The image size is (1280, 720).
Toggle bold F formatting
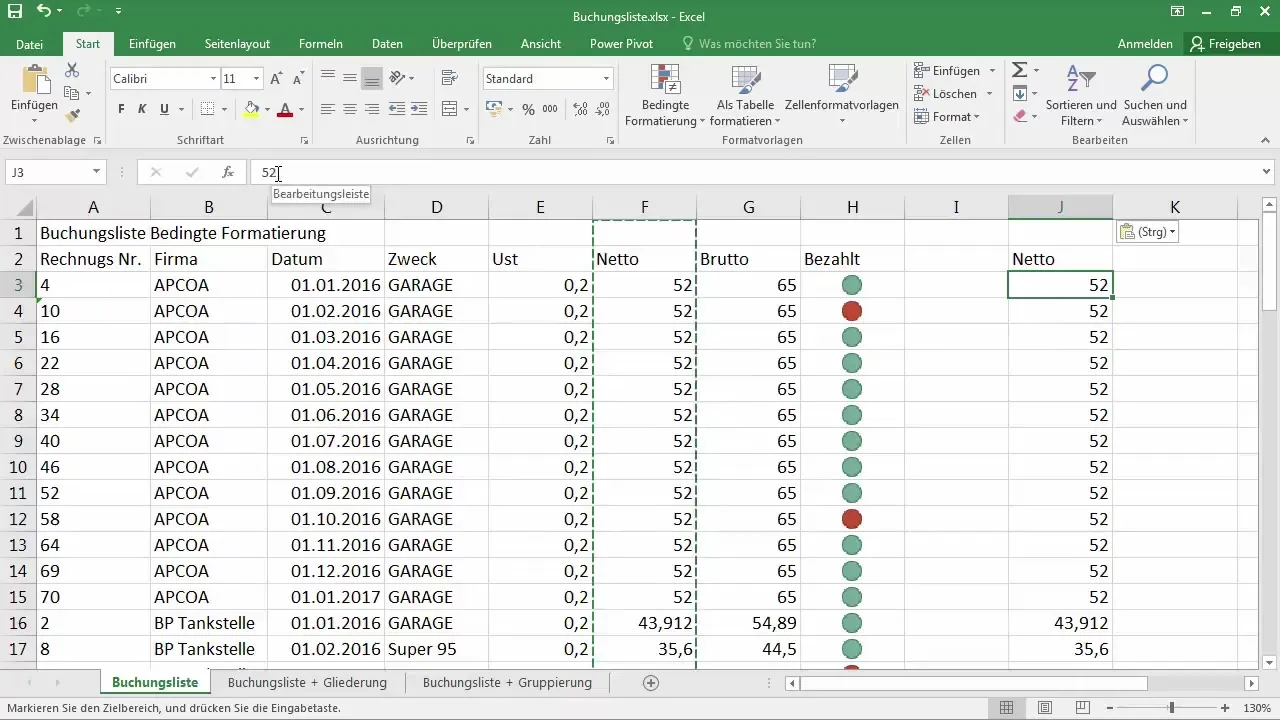pyautogui.click(x=121, y=109)
